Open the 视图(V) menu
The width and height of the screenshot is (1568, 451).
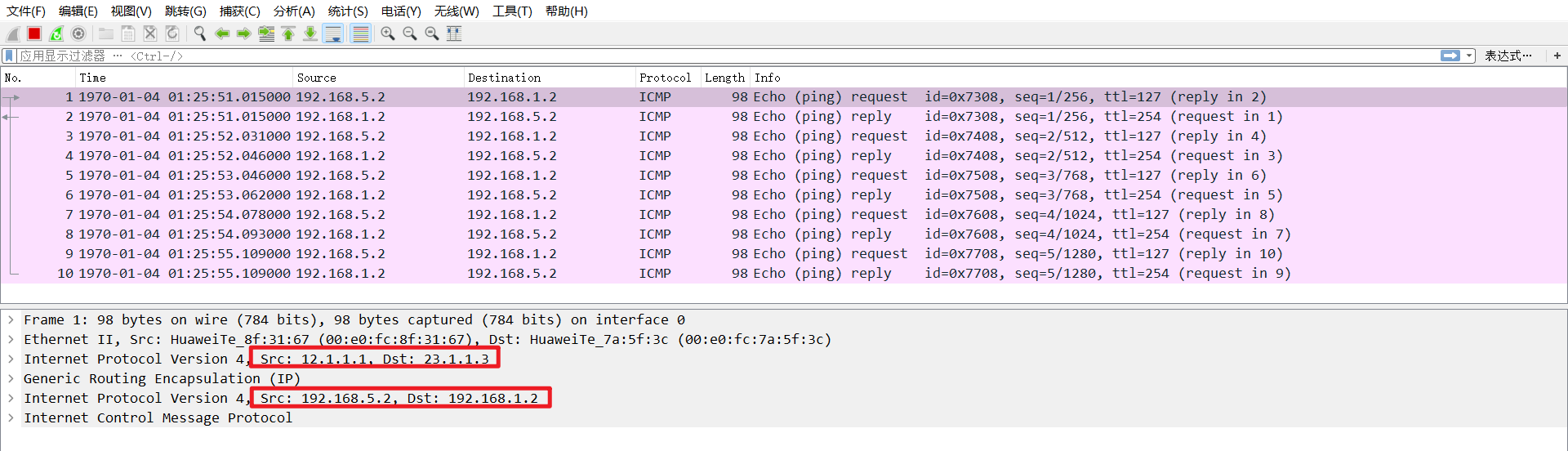pyautogui.click(x=131, y=11)
